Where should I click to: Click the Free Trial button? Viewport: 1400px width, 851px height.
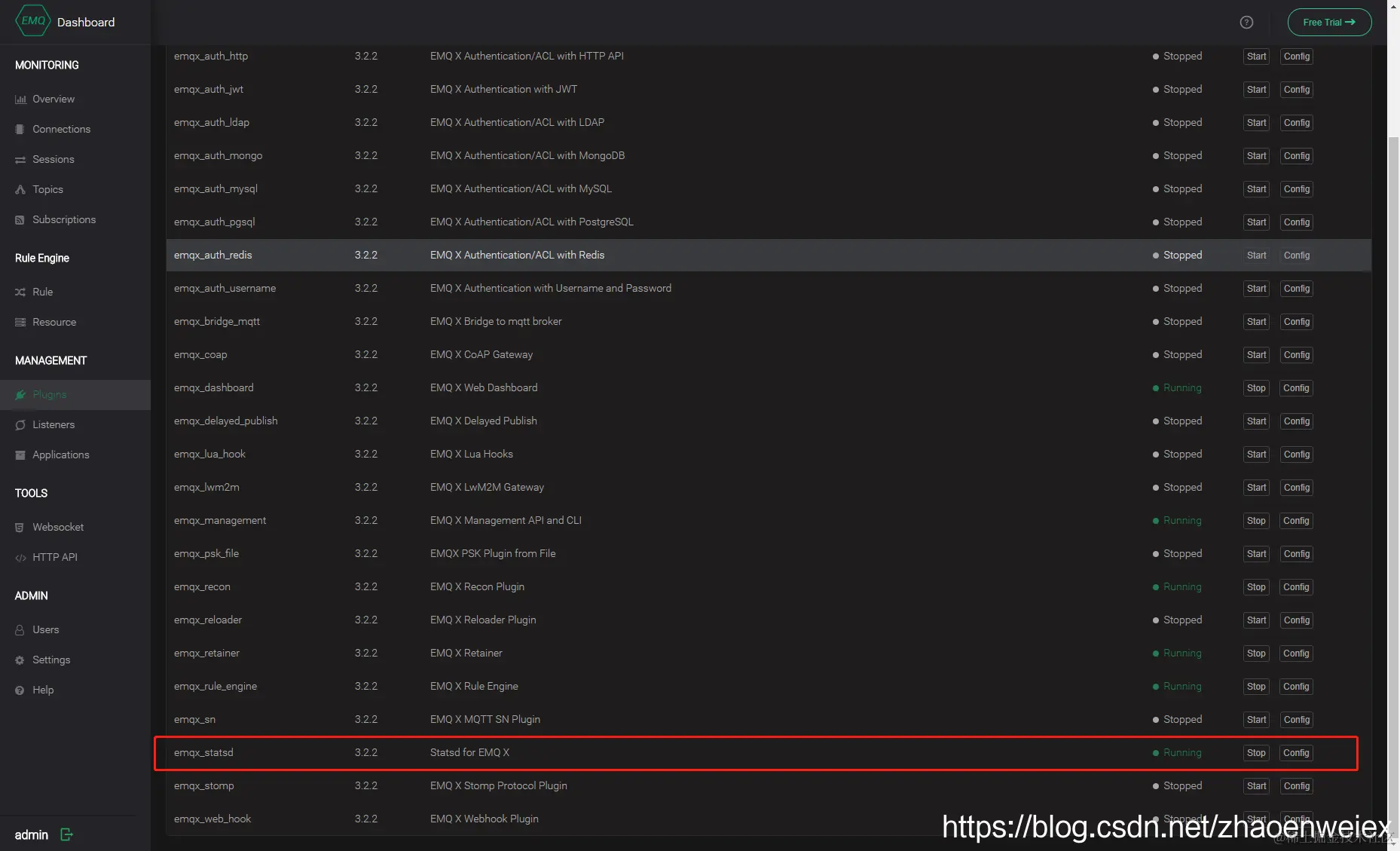pos(1329,22)
